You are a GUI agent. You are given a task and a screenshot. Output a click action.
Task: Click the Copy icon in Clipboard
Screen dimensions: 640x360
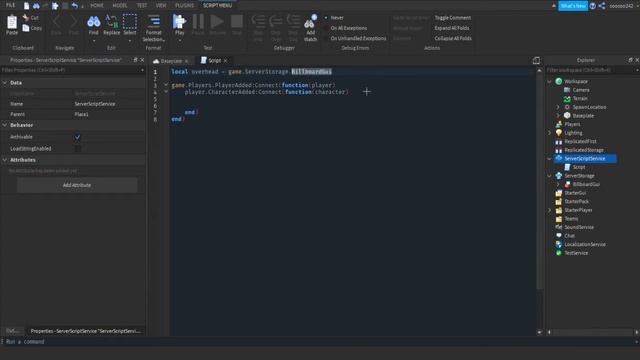click(x=26, y=28)
